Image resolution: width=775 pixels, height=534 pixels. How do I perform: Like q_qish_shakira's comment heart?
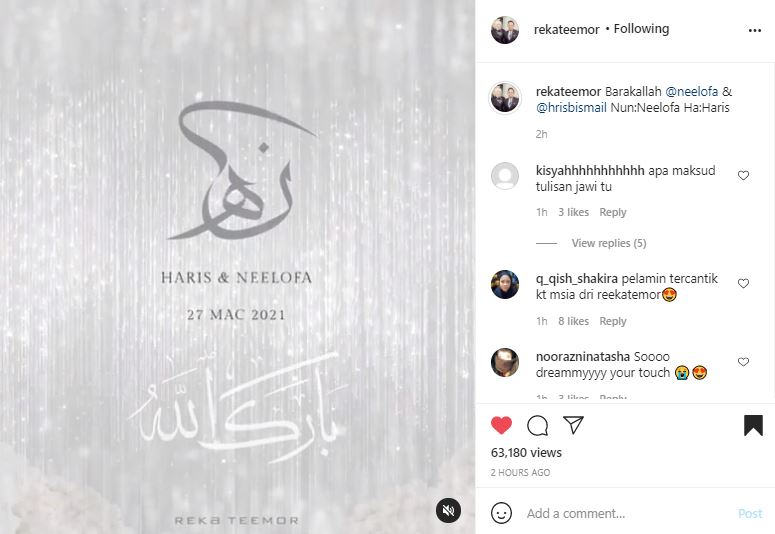(x=743, y=283)
